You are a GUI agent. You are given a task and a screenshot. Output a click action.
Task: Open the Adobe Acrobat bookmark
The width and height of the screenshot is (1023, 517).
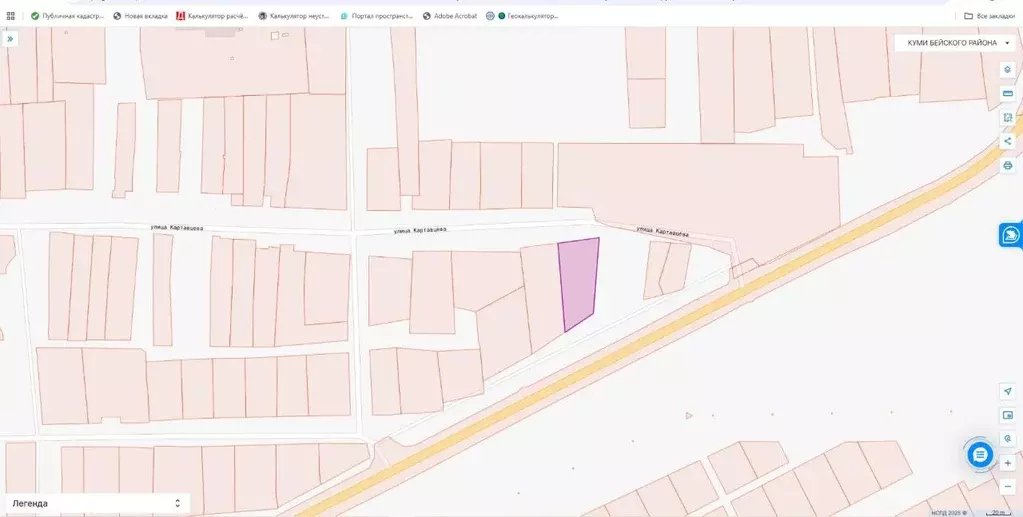449,16
